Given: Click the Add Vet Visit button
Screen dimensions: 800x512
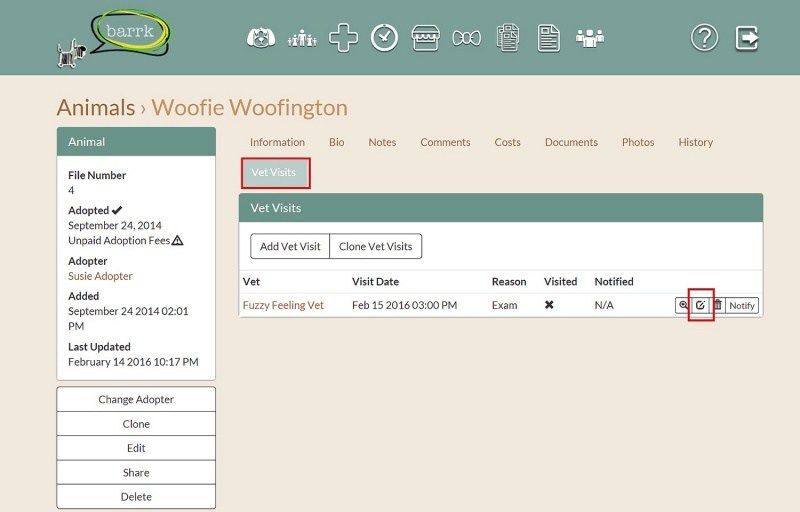Looking at the screenshot, I should tap(290, 246).
